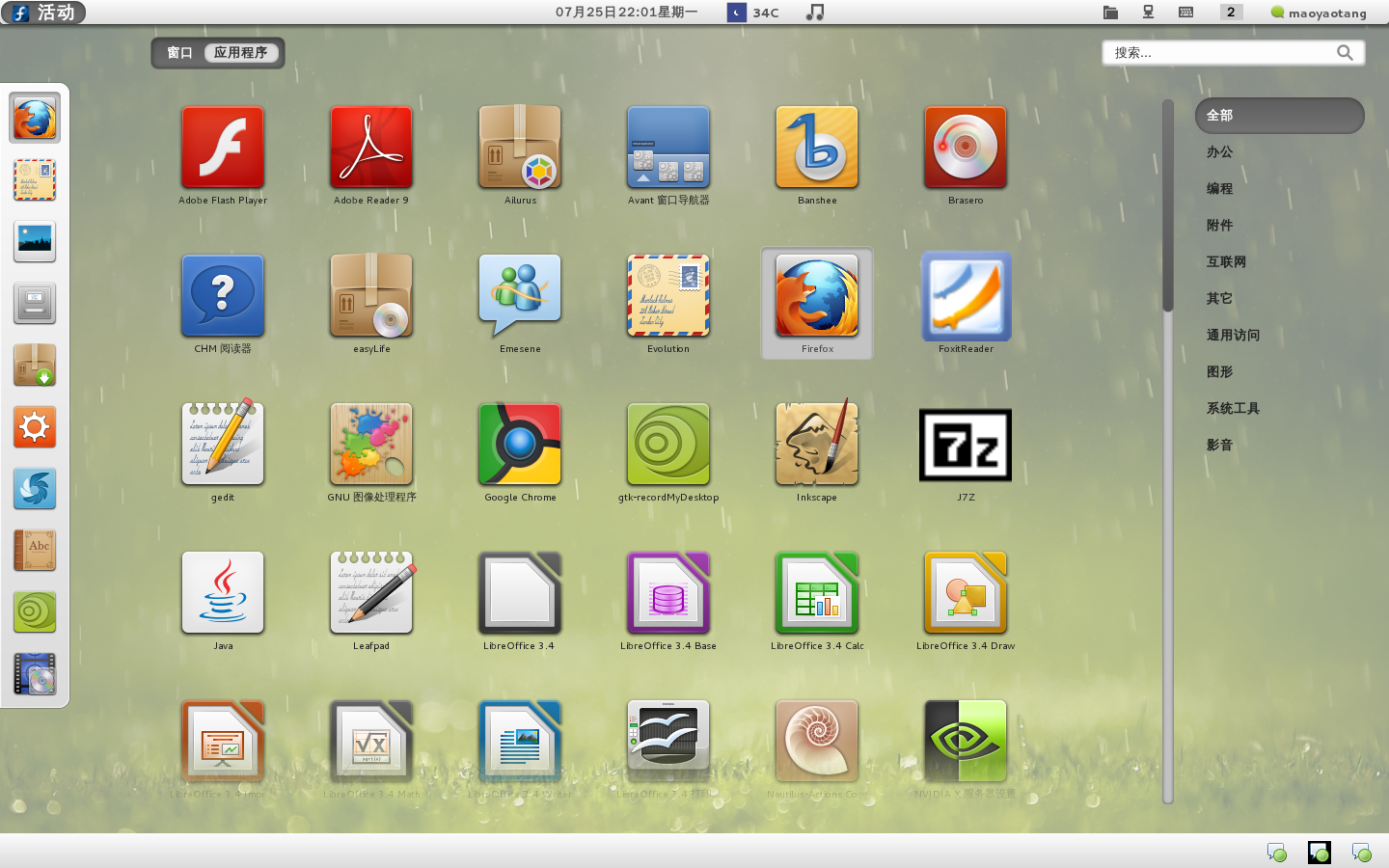Select the 应用程序 (Applications) tab

click(x=241, y=53)
